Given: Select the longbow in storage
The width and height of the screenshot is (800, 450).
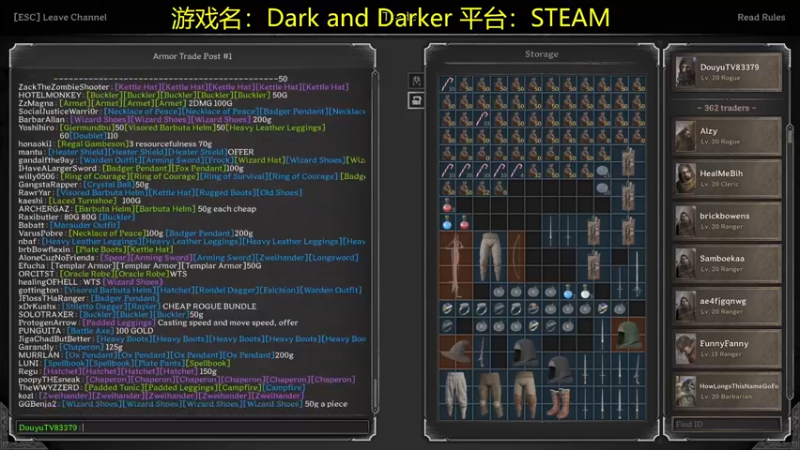Looking at the screenshot, I should [516, 257].
